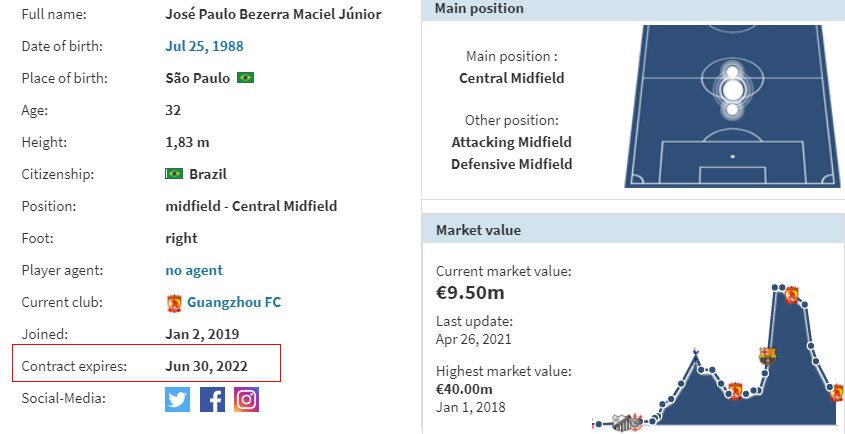
Task: Click Brazil flag beside Citizenship value
Action: coord(174,174)
